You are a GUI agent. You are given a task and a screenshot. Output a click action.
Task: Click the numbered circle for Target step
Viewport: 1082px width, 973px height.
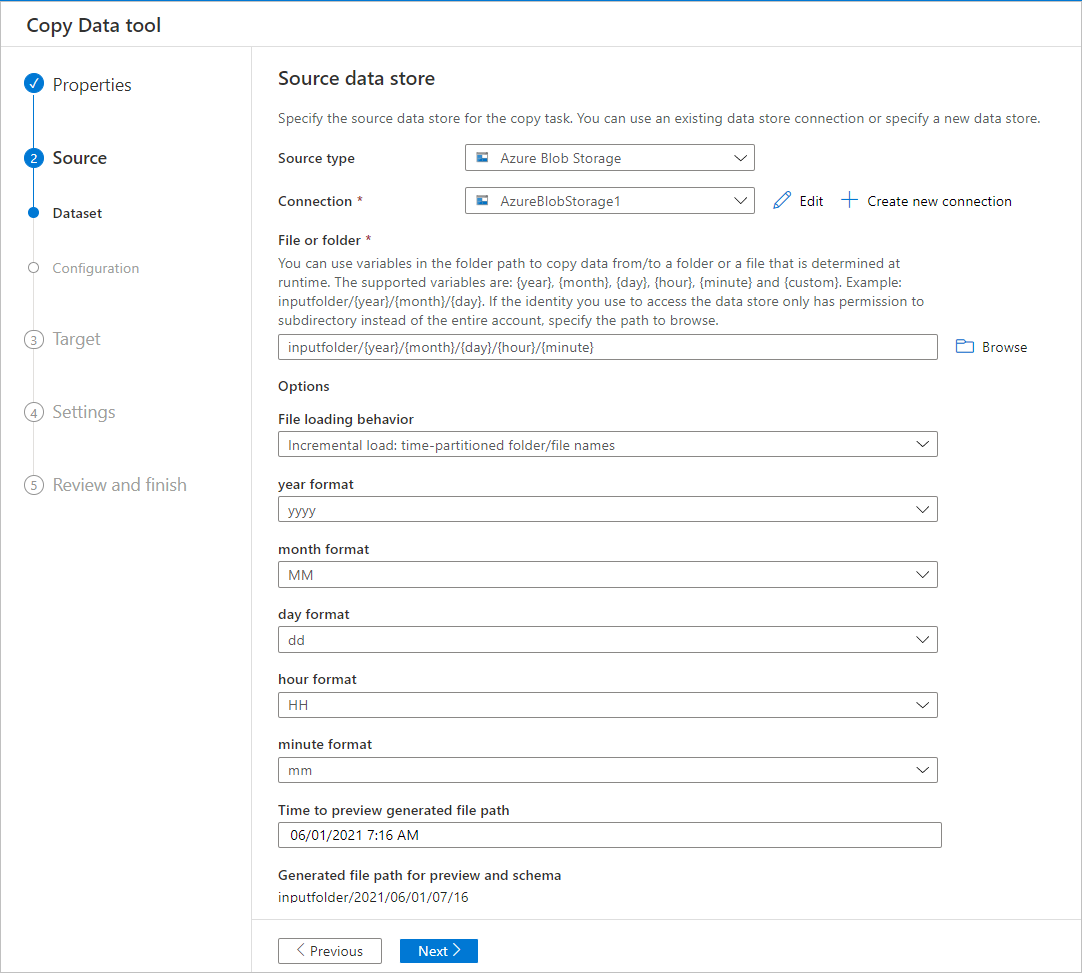pos(34,339)
